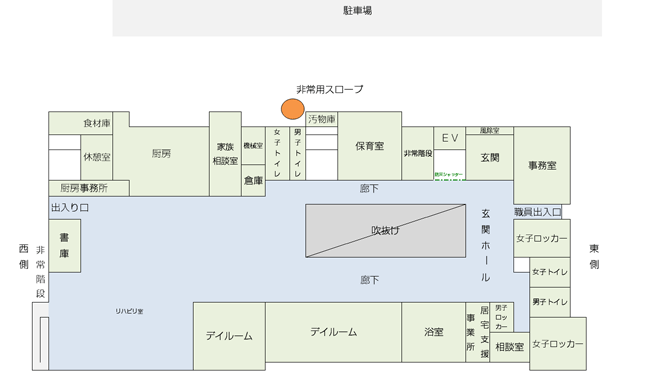650x378 pixels.
Task: Select the gray 吹抜け void area
Action: 386,230
